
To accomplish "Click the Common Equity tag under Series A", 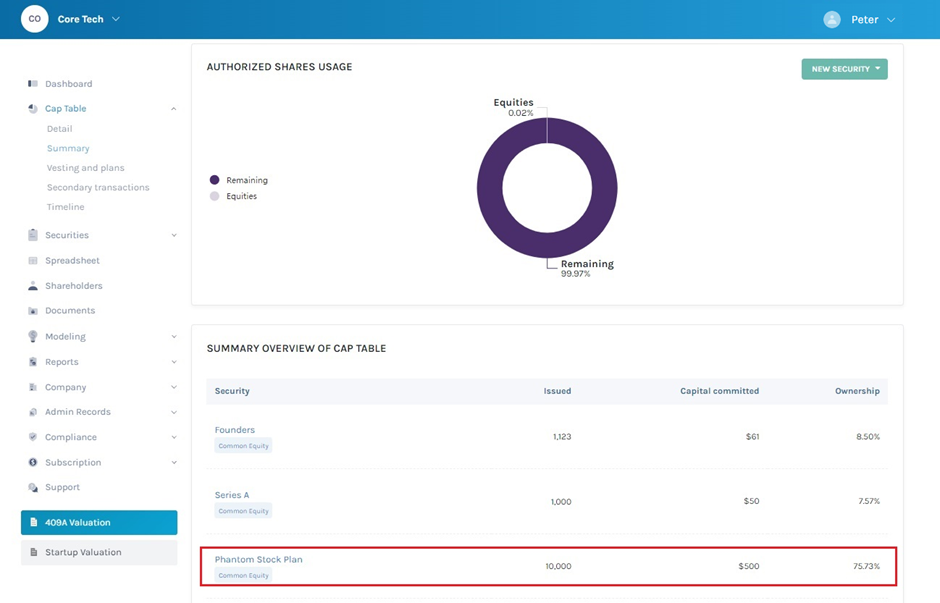I will coord(243,511).
